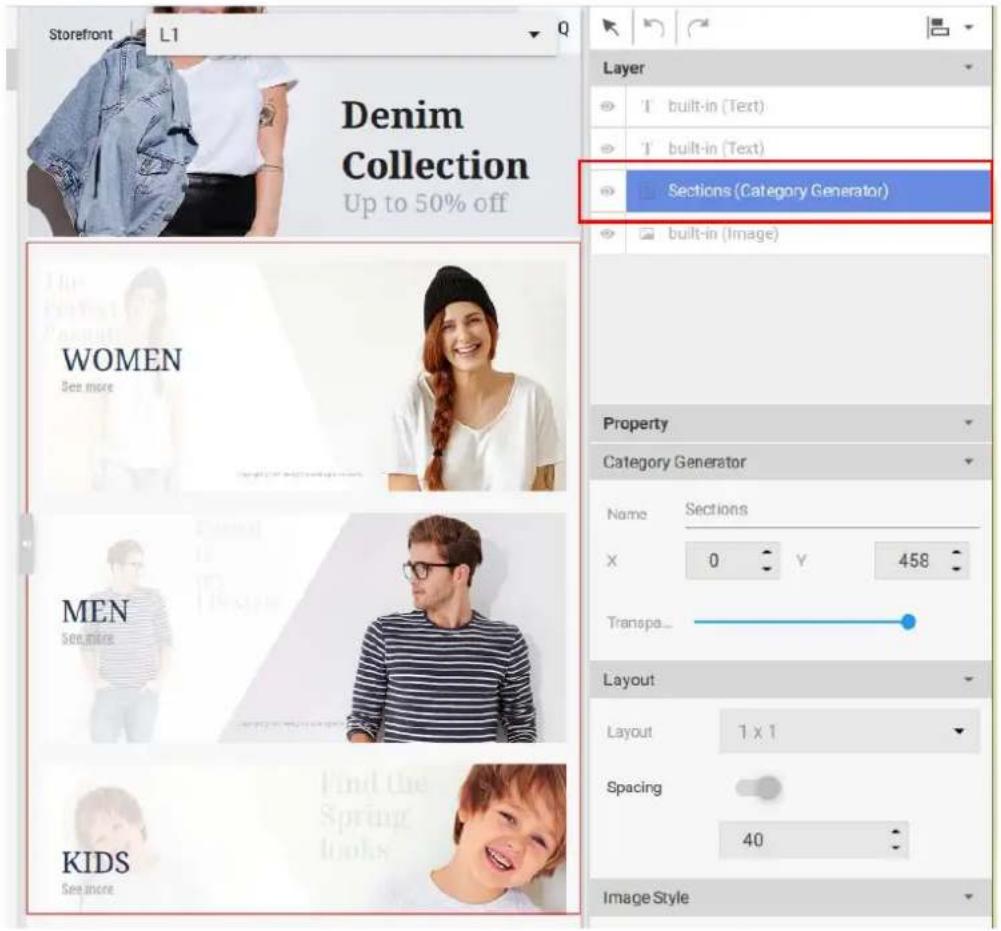Image resolution: width=1001 pixels, height=931 pixels.
Task: Open the align objects tool
Action: point(938,27)
